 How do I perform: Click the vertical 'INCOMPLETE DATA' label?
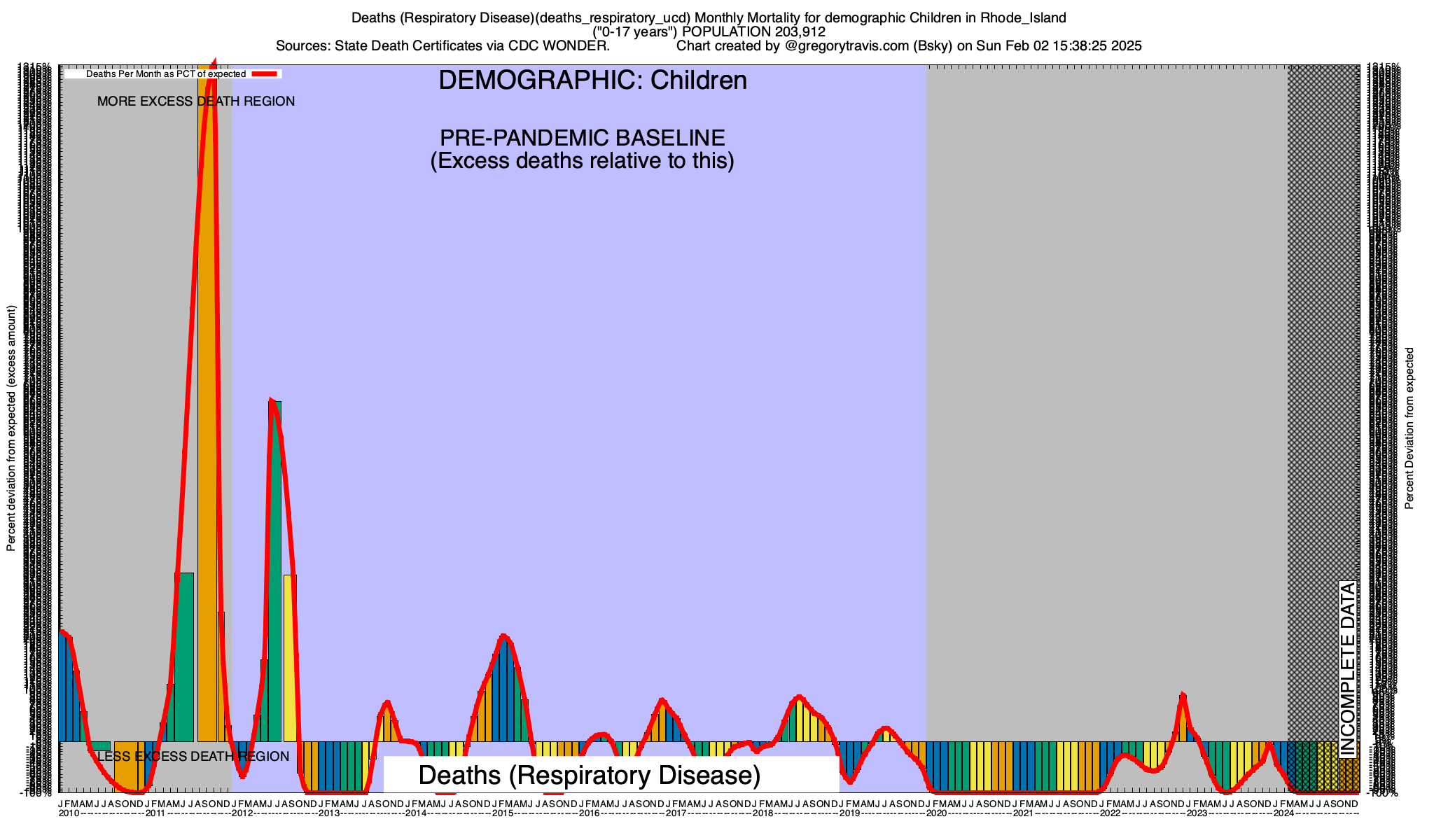click(1347, 669)
